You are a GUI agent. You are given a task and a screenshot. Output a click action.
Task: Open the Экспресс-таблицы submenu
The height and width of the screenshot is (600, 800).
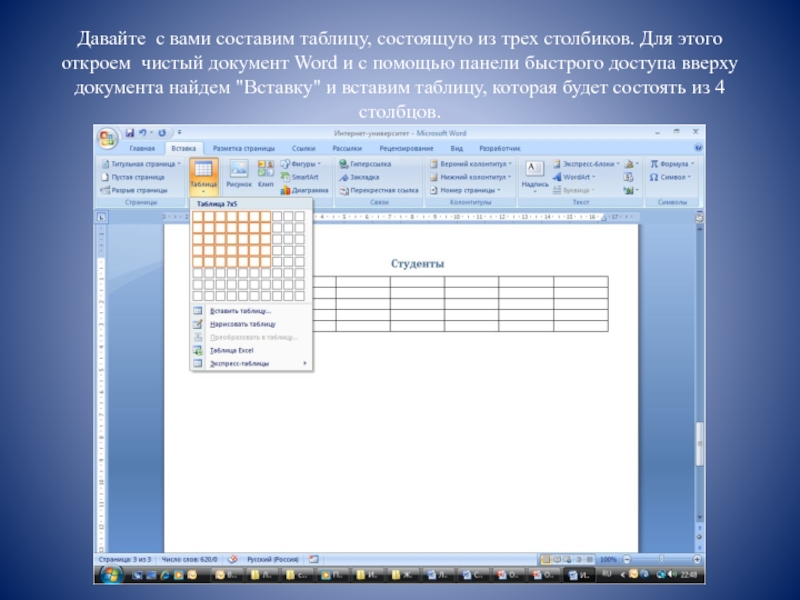click(x=251, y=364)
